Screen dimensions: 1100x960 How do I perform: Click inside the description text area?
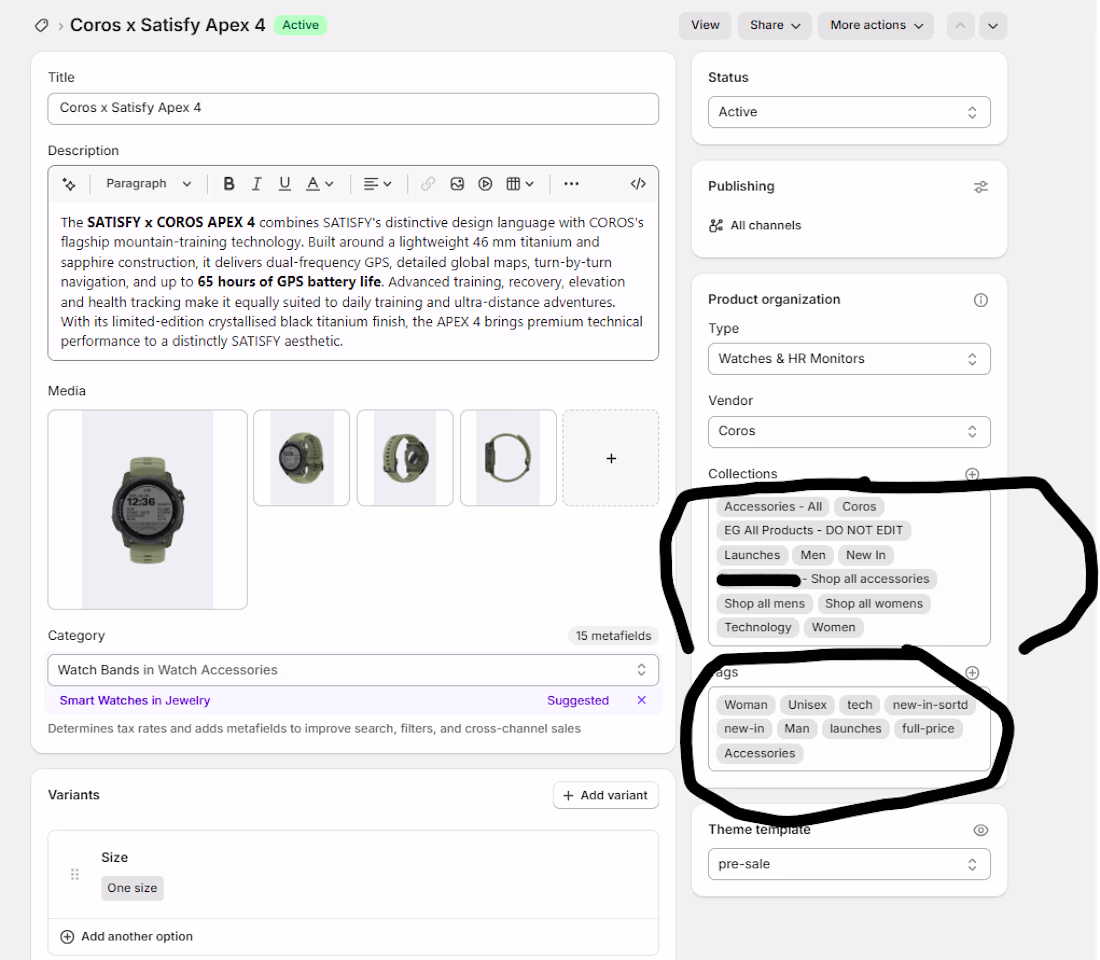point(353,281)
